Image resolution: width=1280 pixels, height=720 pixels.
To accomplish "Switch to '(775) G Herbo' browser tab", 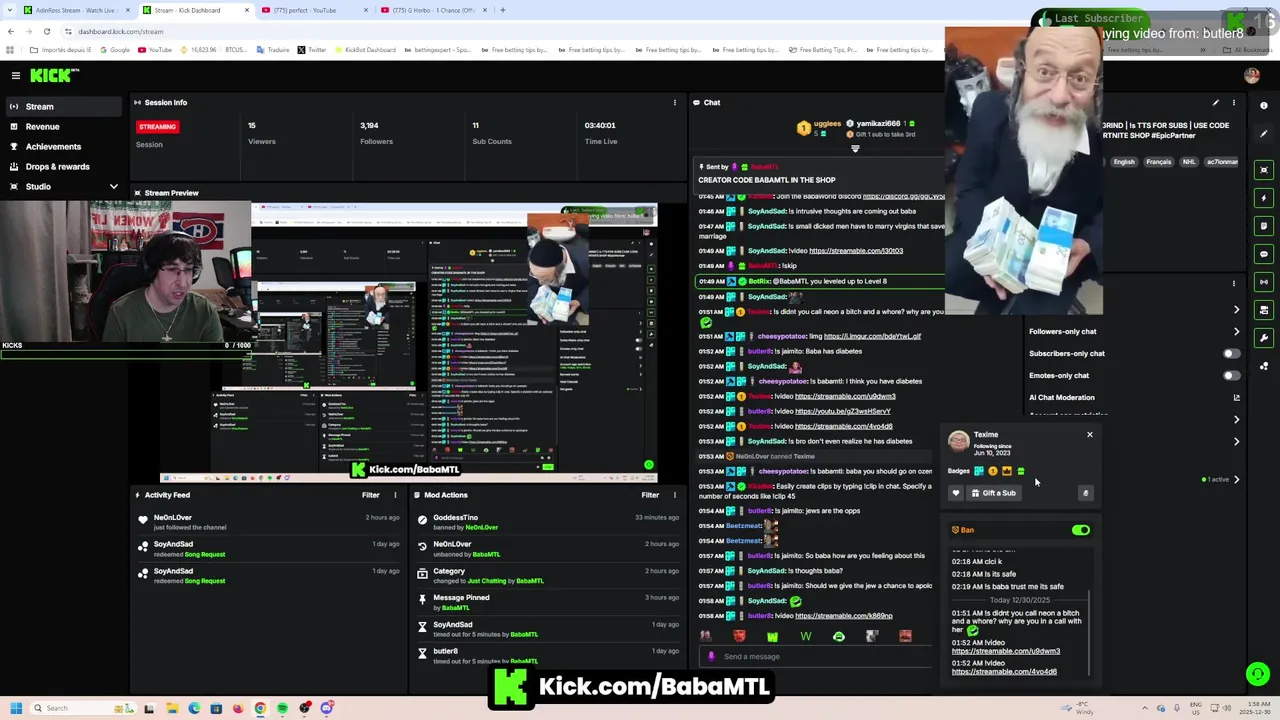I will tap(432, 10).
